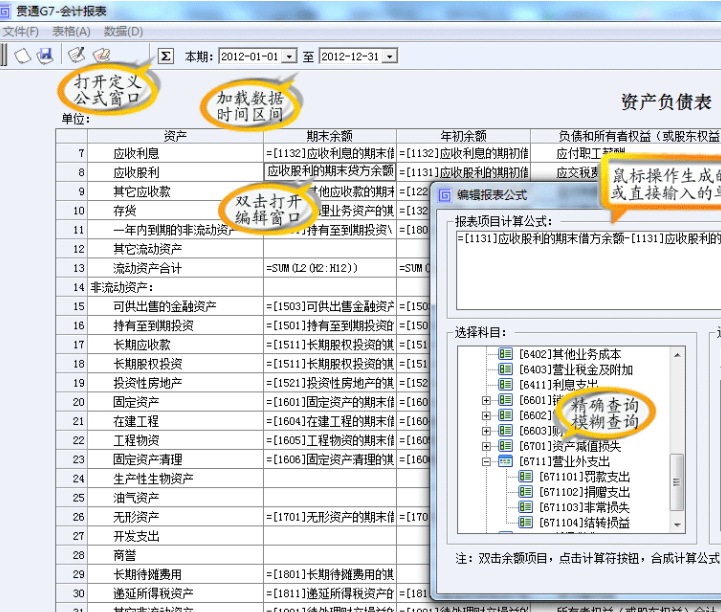The image size is (721, 612).
Task: Click the formula text box in dialog
Action: [x=589, y=270]
